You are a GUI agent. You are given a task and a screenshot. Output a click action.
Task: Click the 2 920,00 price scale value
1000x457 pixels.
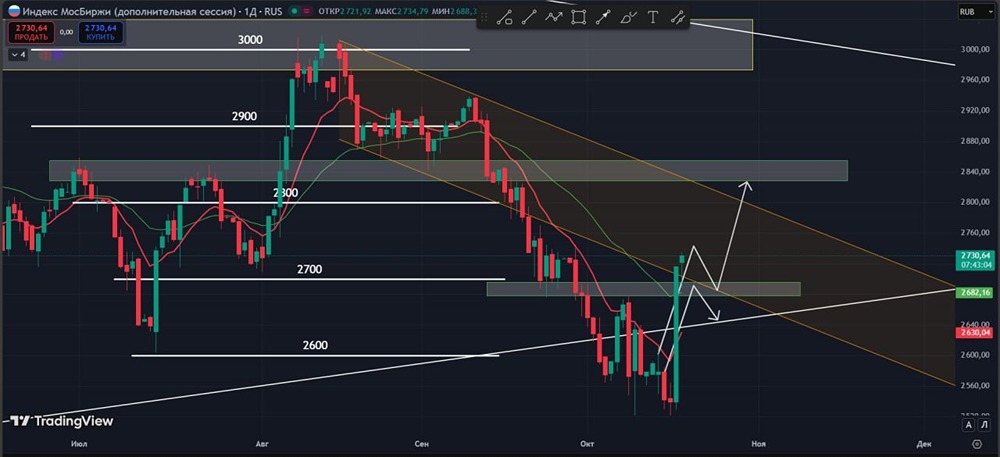click(973, 110)
